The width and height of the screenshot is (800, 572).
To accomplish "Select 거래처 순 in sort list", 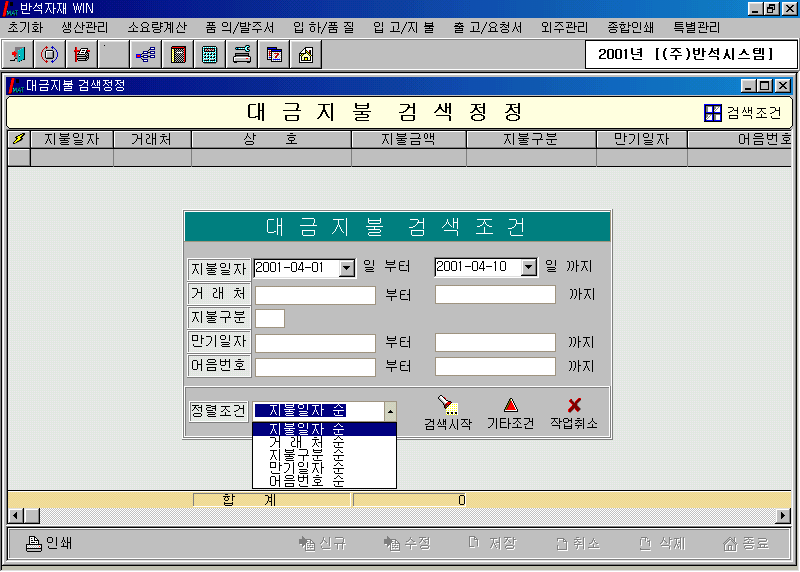I will 324,441.
